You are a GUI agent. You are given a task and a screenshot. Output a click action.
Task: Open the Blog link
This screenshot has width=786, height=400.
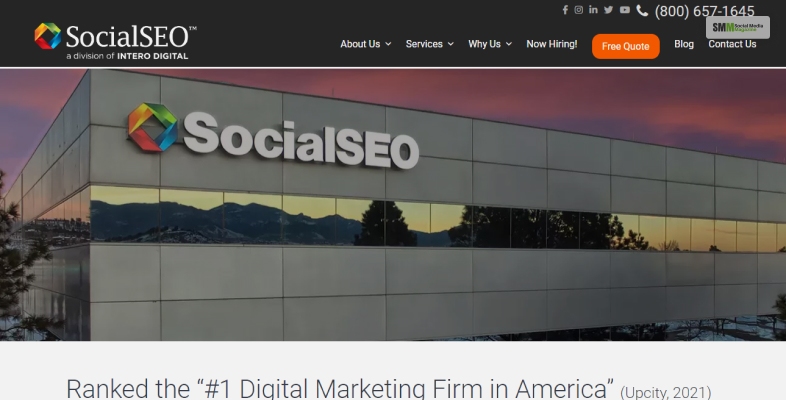[x=684, y=44]
